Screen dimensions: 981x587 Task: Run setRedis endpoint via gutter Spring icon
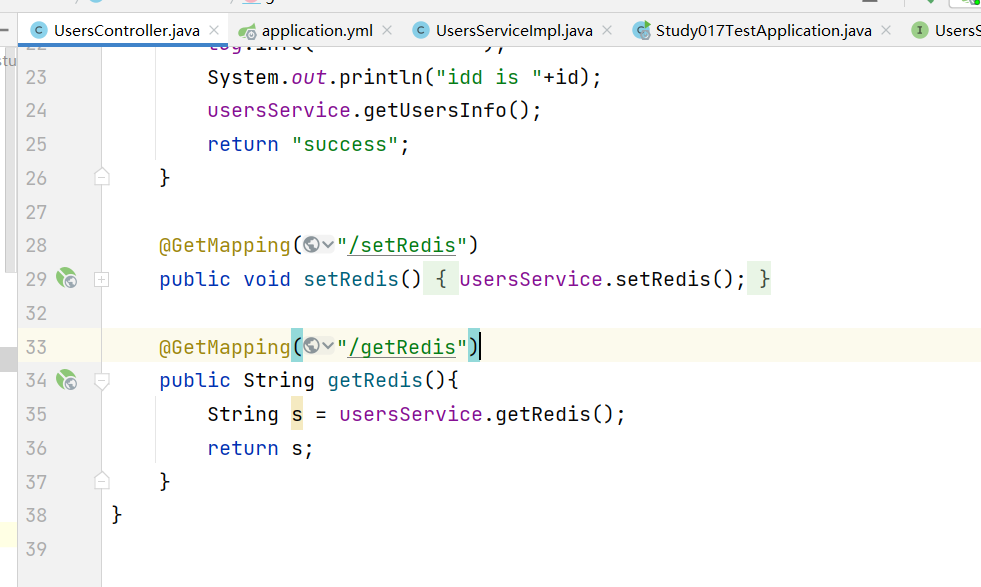tap(66, 278)
